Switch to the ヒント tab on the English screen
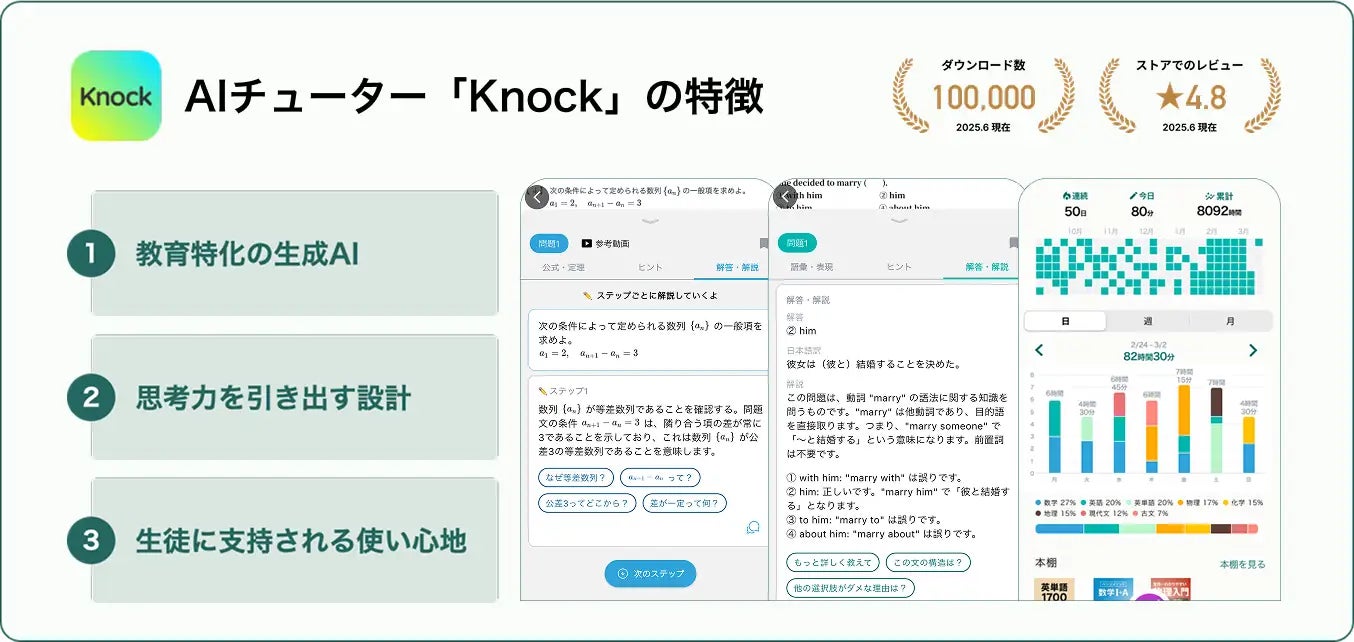 [x=899, y=268]
